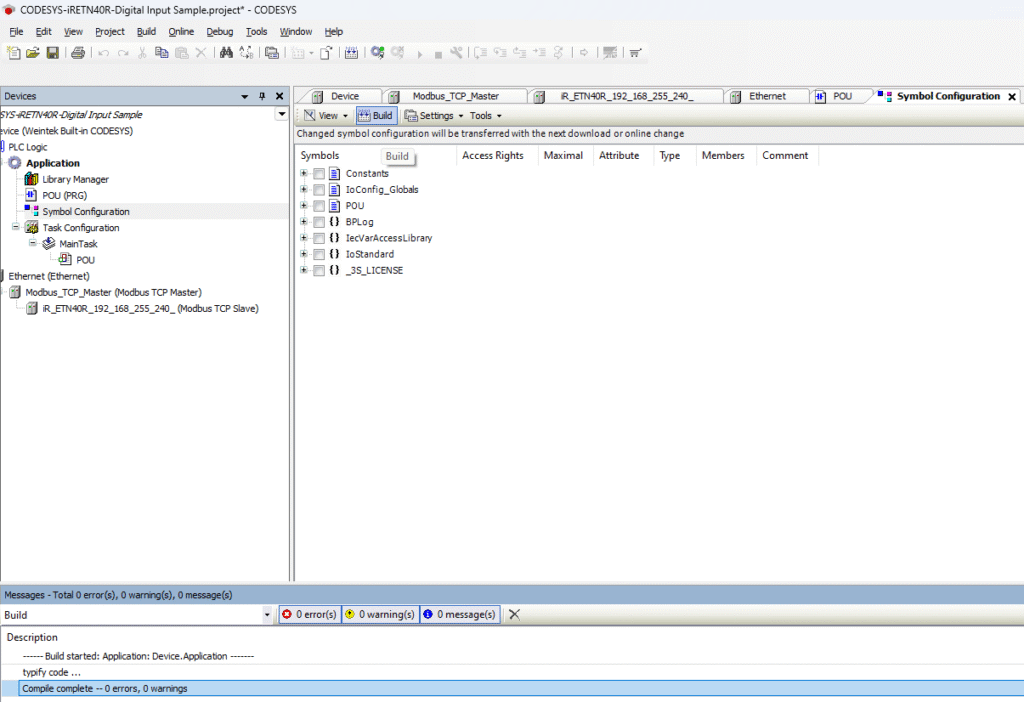Open the Devices panel dropdown arrow

coord(245,96)
